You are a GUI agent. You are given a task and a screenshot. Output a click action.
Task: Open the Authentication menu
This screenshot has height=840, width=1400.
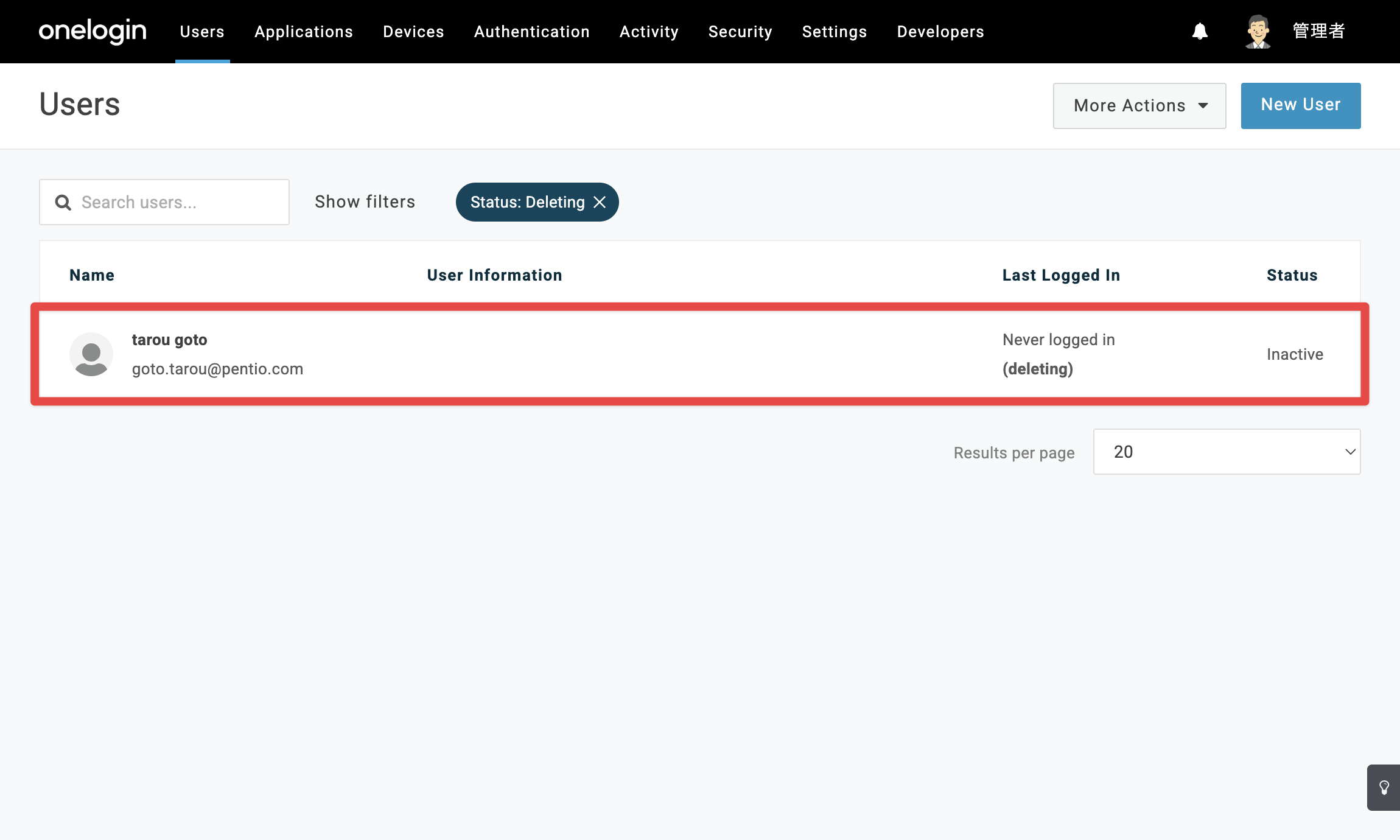point(532,32)
